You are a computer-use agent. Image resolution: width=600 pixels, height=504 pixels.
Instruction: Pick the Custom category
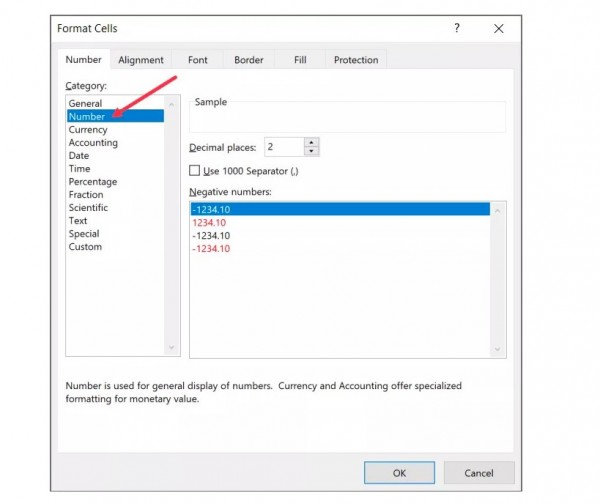pos(116,246)
